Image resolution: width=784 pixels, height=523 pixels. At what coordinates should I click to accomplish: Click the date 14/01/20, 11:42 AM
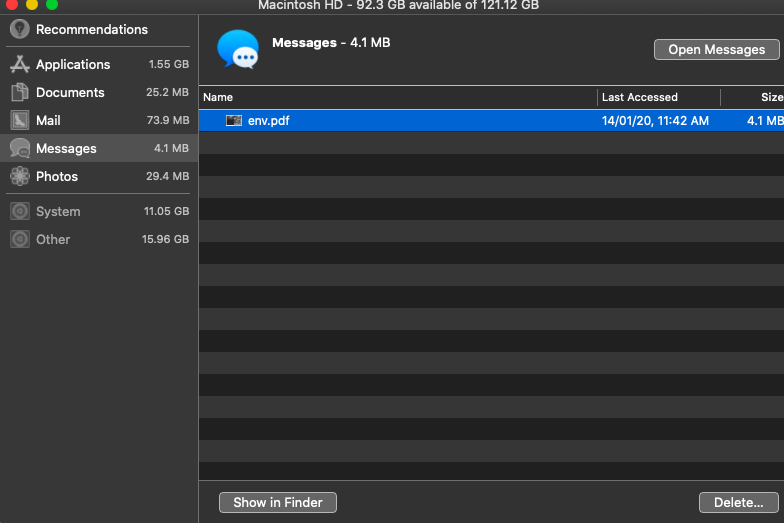point(655,120)
